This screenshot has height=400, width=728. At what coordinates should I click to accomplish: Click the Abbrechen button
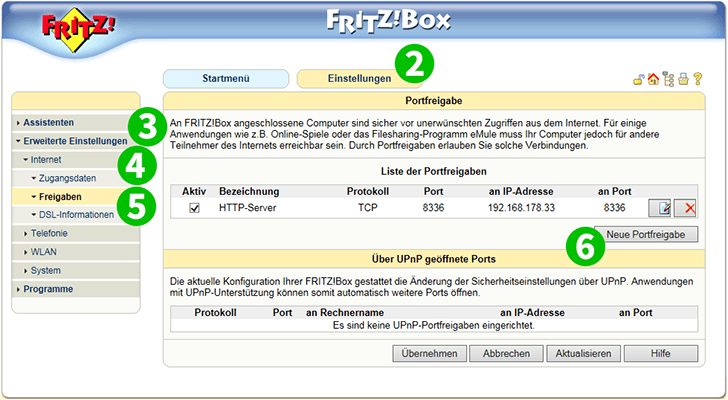(506, 354)
